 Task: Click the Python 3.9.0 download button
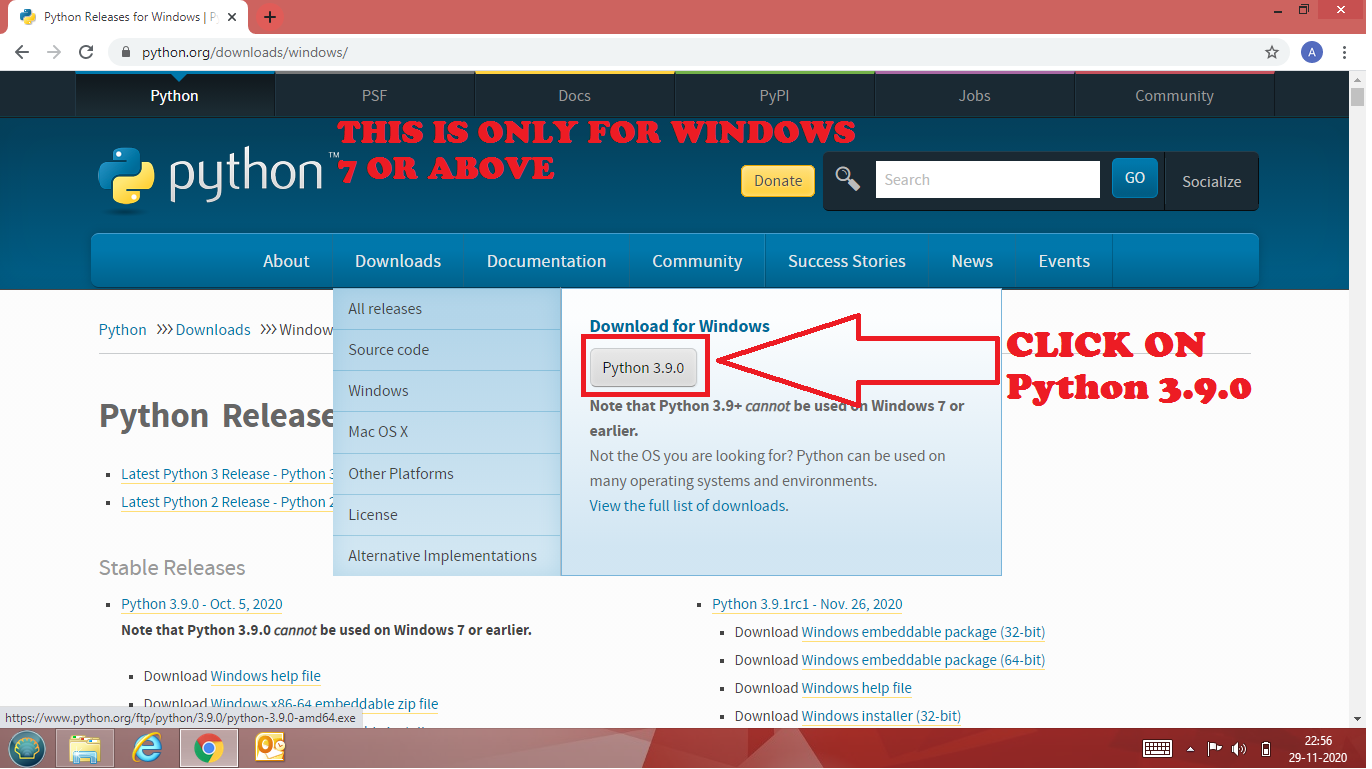pyautogui.click(x=644, y=367)
